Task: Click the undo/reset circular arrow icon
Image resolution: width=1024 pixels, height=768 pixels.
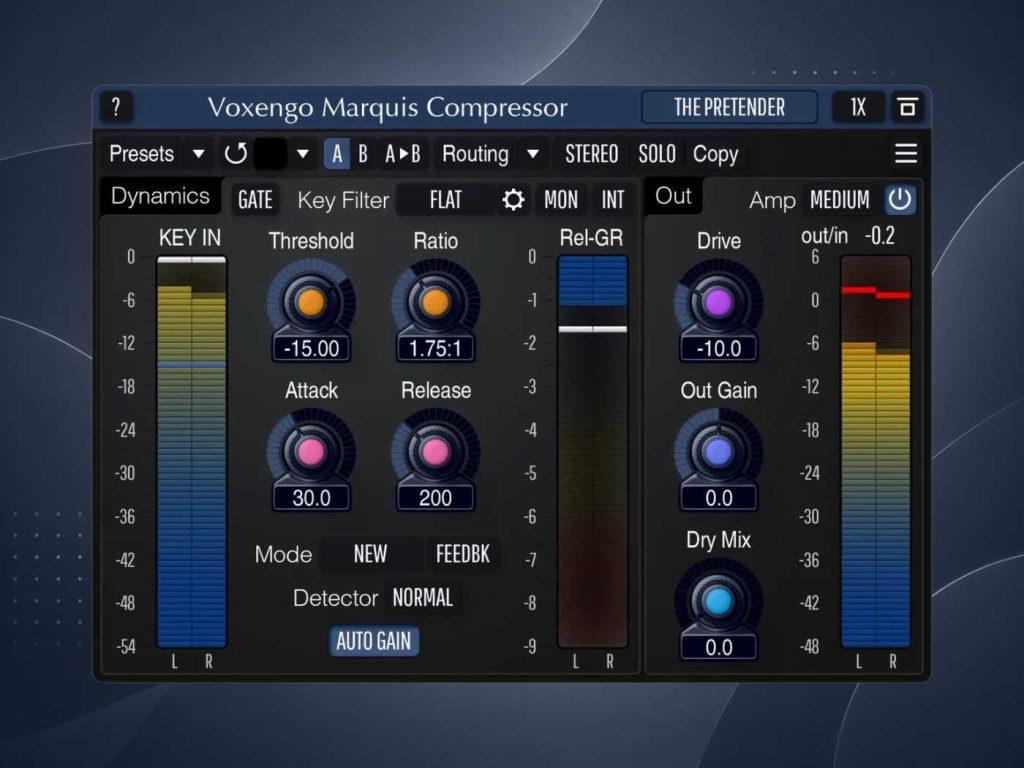Action: pyautogui.click(x=235, y=154)
